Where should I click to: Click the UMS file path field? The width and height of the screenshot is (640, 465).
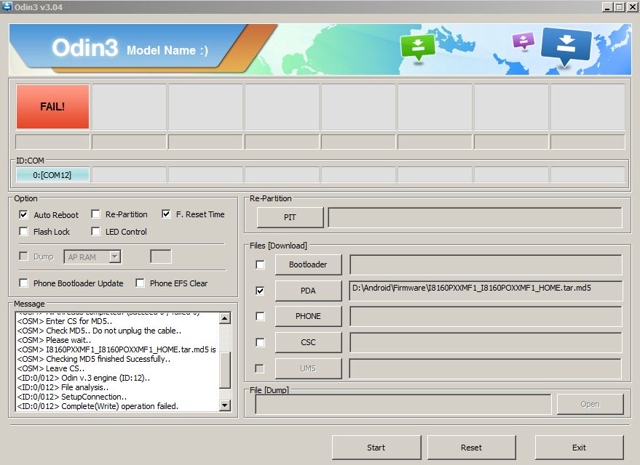486,368
